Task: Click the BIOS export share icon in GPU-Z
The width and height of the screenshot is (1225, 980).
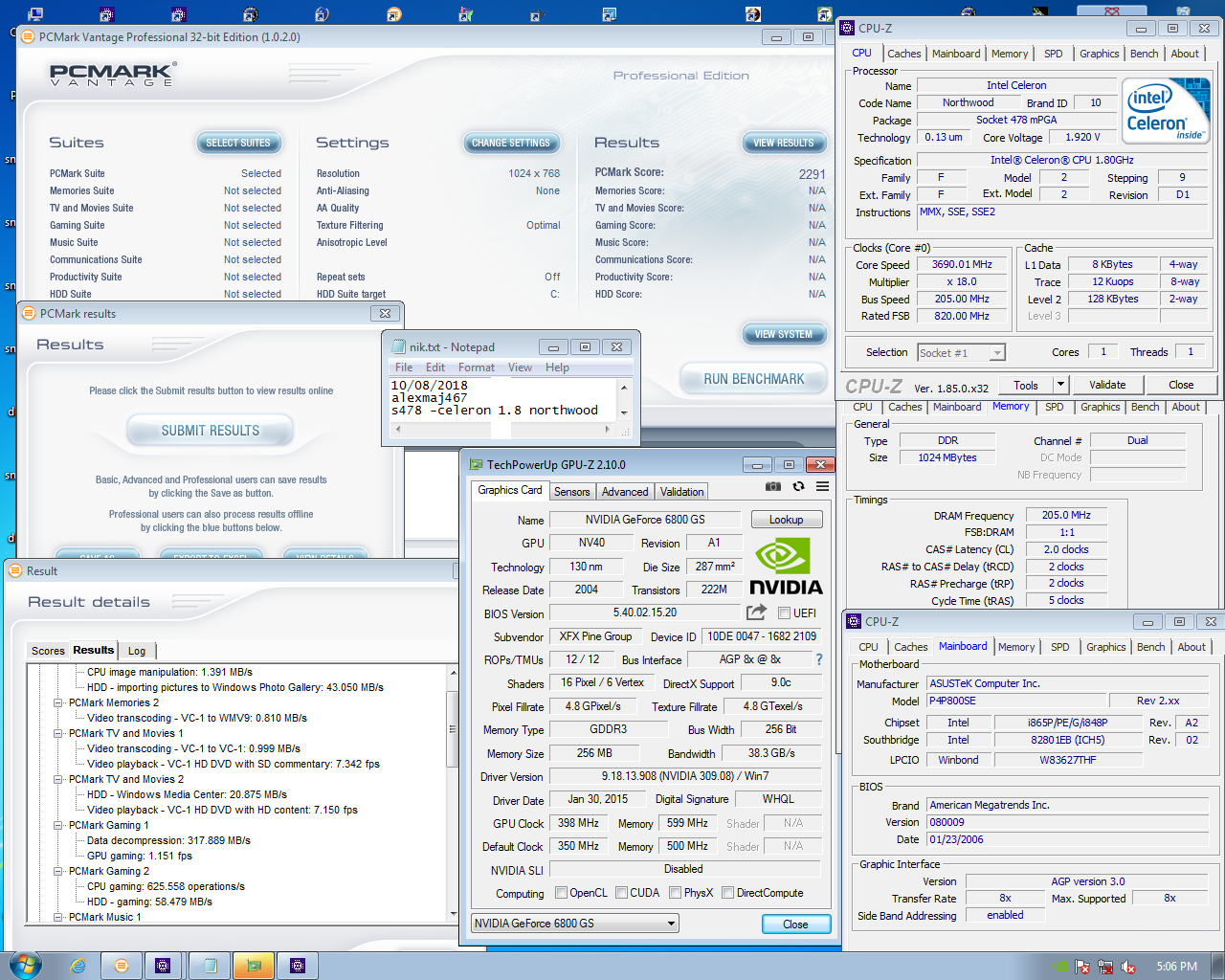Action: [x=757, y=612]
